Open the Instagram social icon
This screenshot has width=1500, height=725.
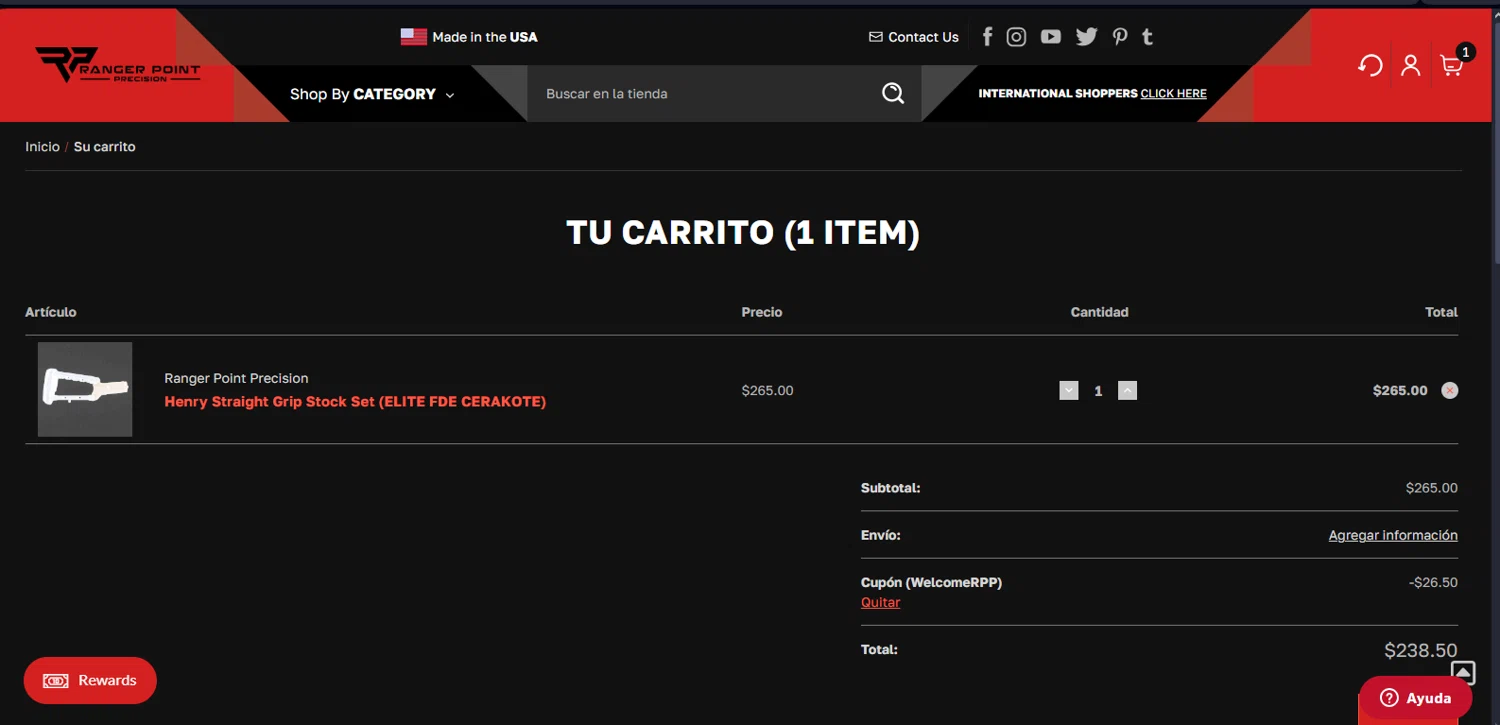(1016, 37)
